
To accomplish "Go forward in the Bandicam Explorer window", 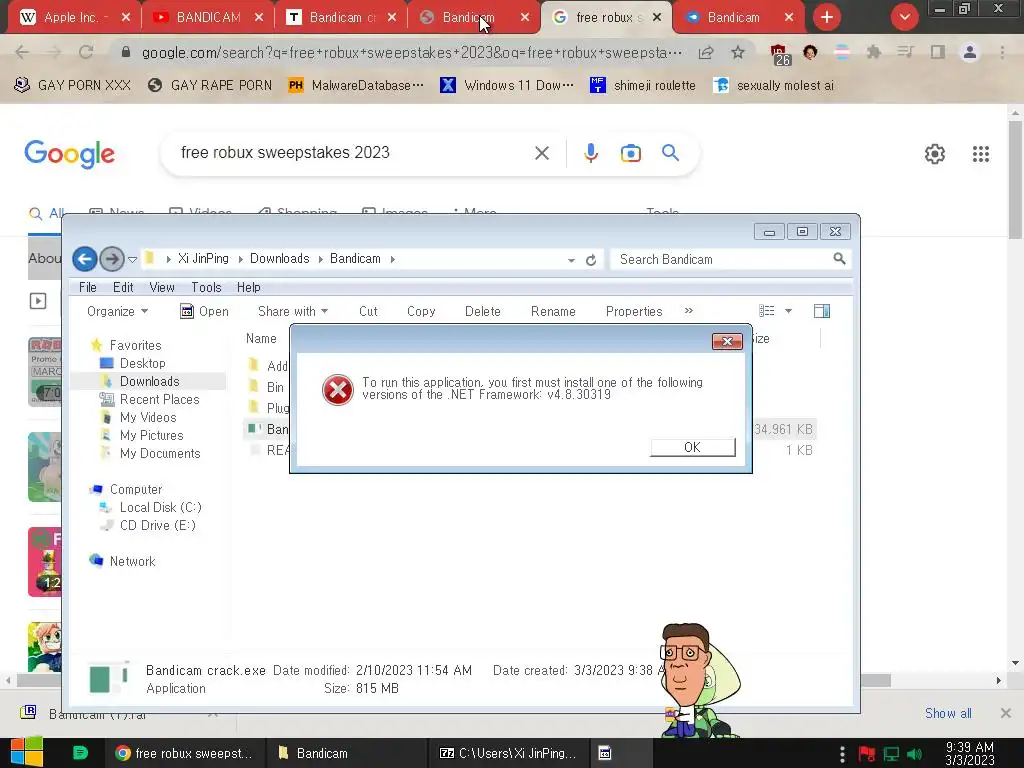I will (x=112, y=259).
